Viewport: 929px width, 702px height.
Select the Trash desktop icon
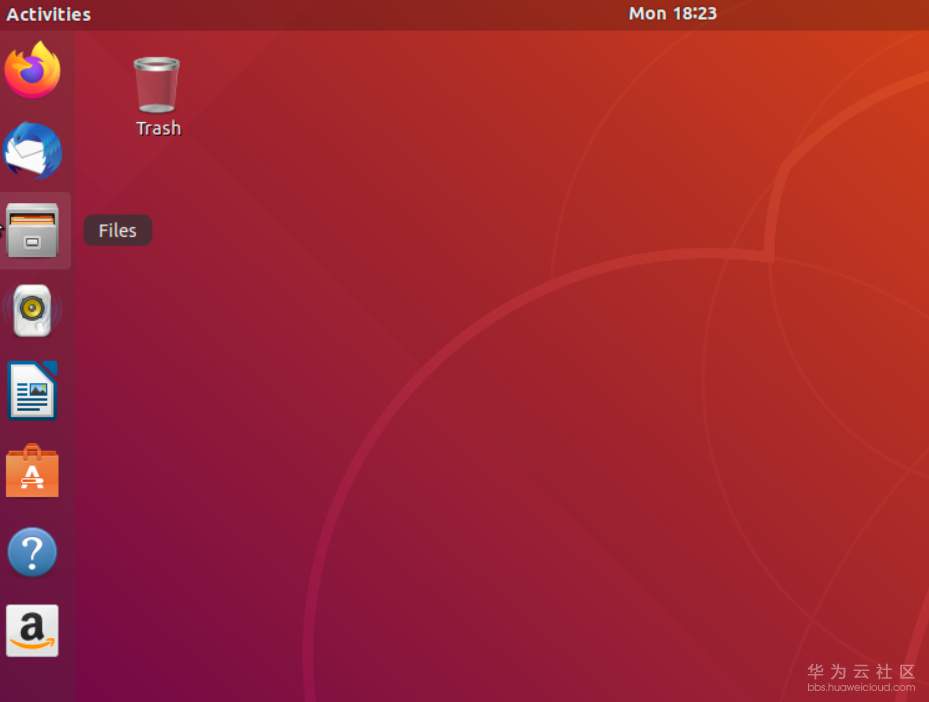157,97
